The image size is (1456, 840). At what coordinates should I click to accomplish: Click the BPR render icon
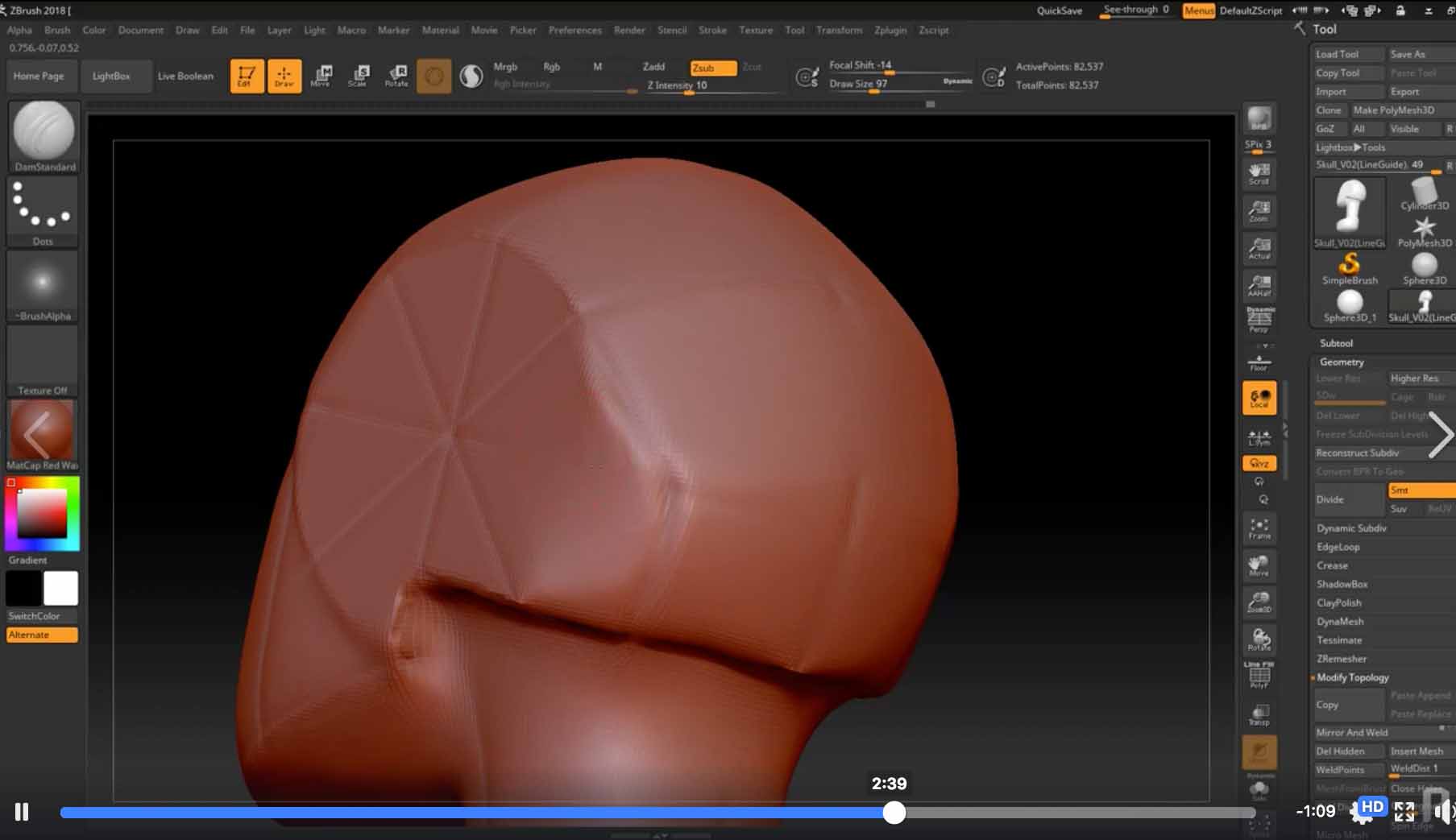pyautogui.click(x=1259, y=119)
